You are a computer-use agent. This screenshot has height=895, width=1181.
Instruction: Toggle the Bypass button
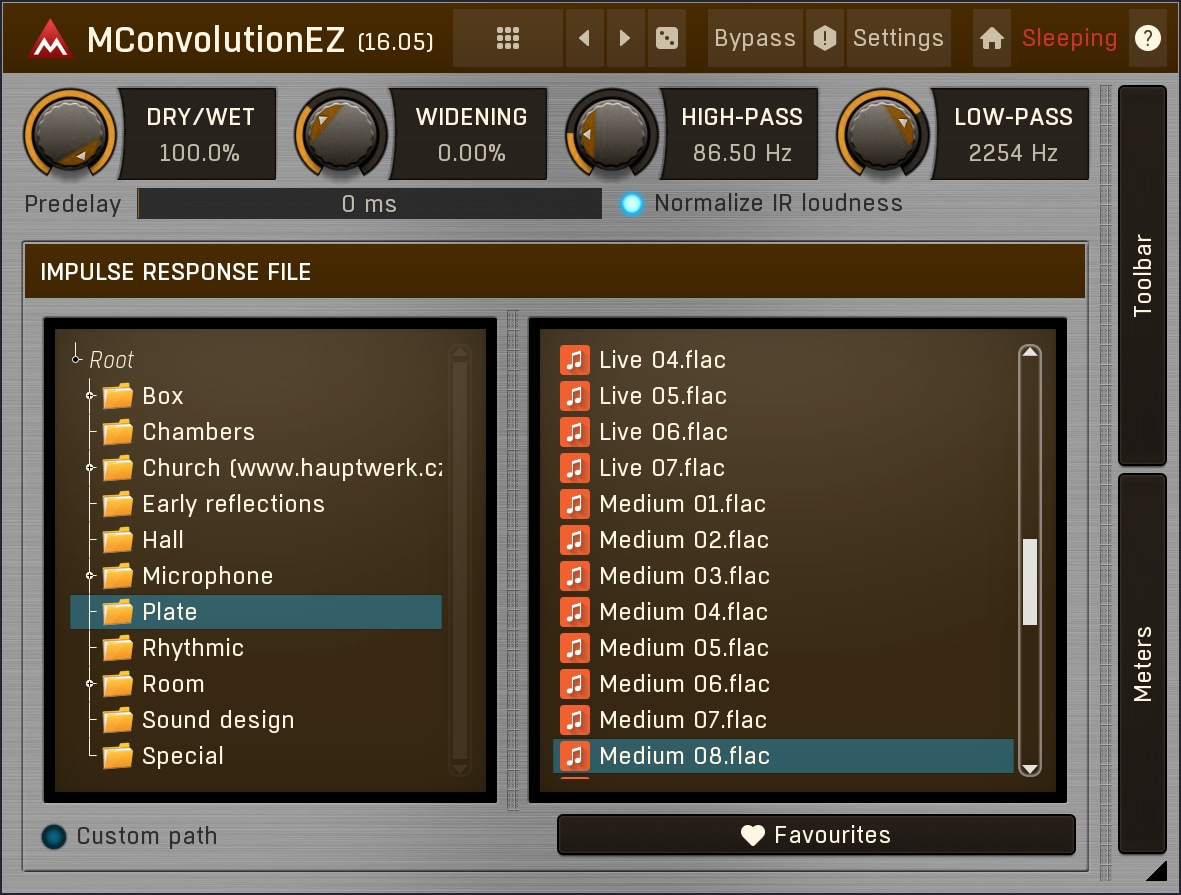755,38
